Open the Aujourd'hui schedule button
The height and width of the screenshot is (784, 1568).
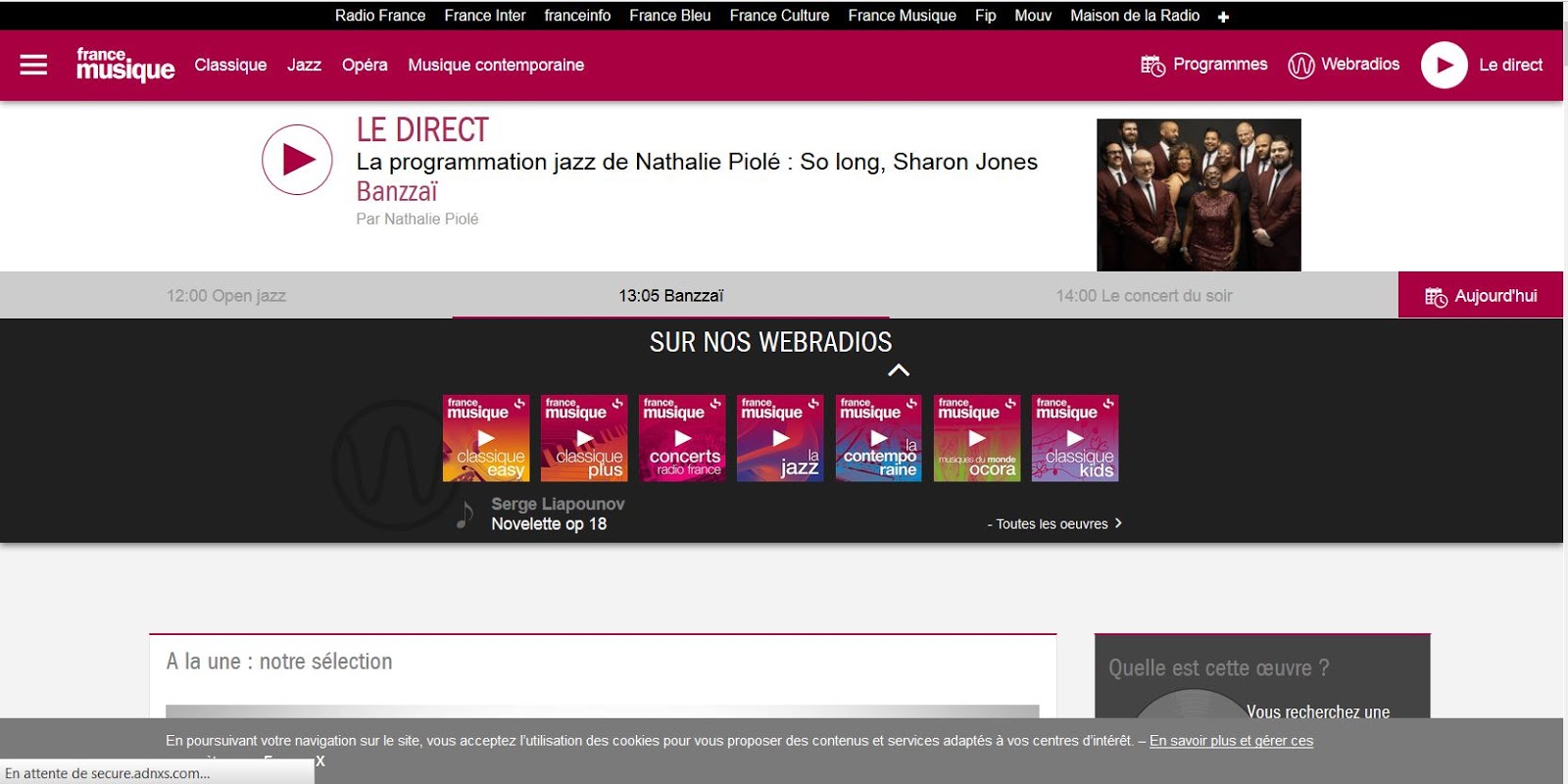click(x=1481, y=295)
